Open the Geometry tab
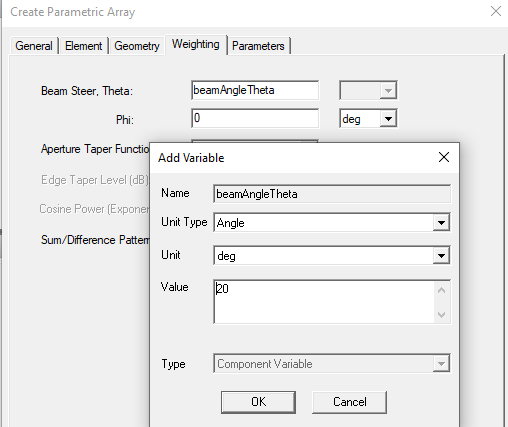The width and height of the screenshot is (508, 427). click(137, 46)
